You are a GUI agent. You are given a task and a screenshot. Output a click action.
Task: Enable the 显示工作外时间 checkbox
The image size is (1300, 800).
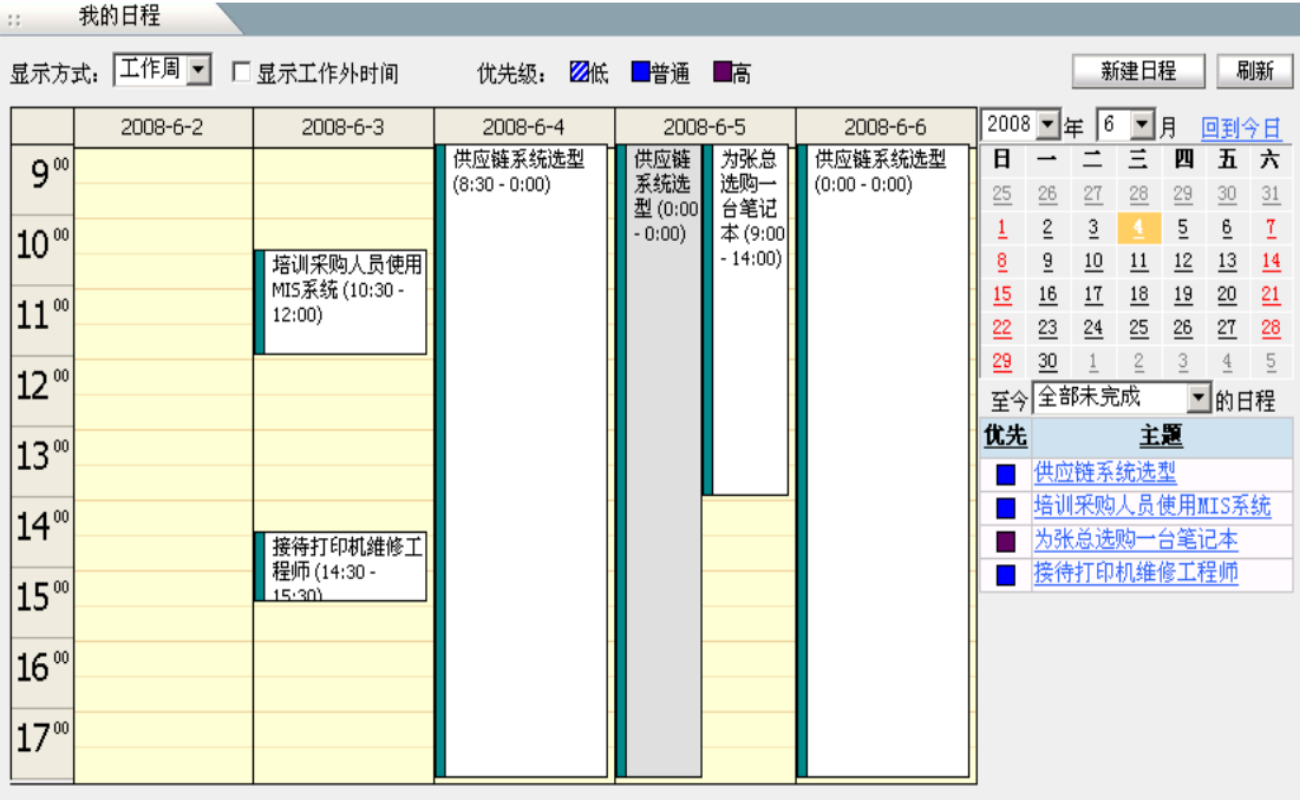click(x=241, y=72)
